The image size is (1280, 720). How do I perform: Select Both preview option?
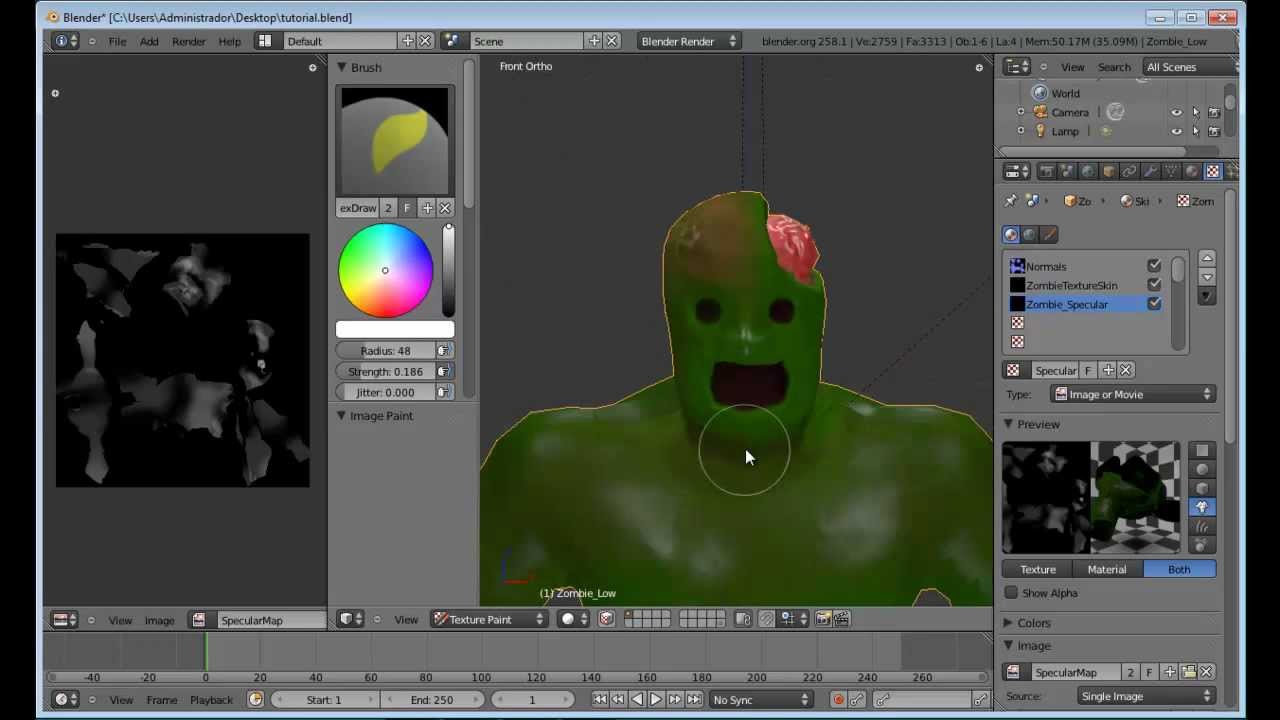[1179, 569]
